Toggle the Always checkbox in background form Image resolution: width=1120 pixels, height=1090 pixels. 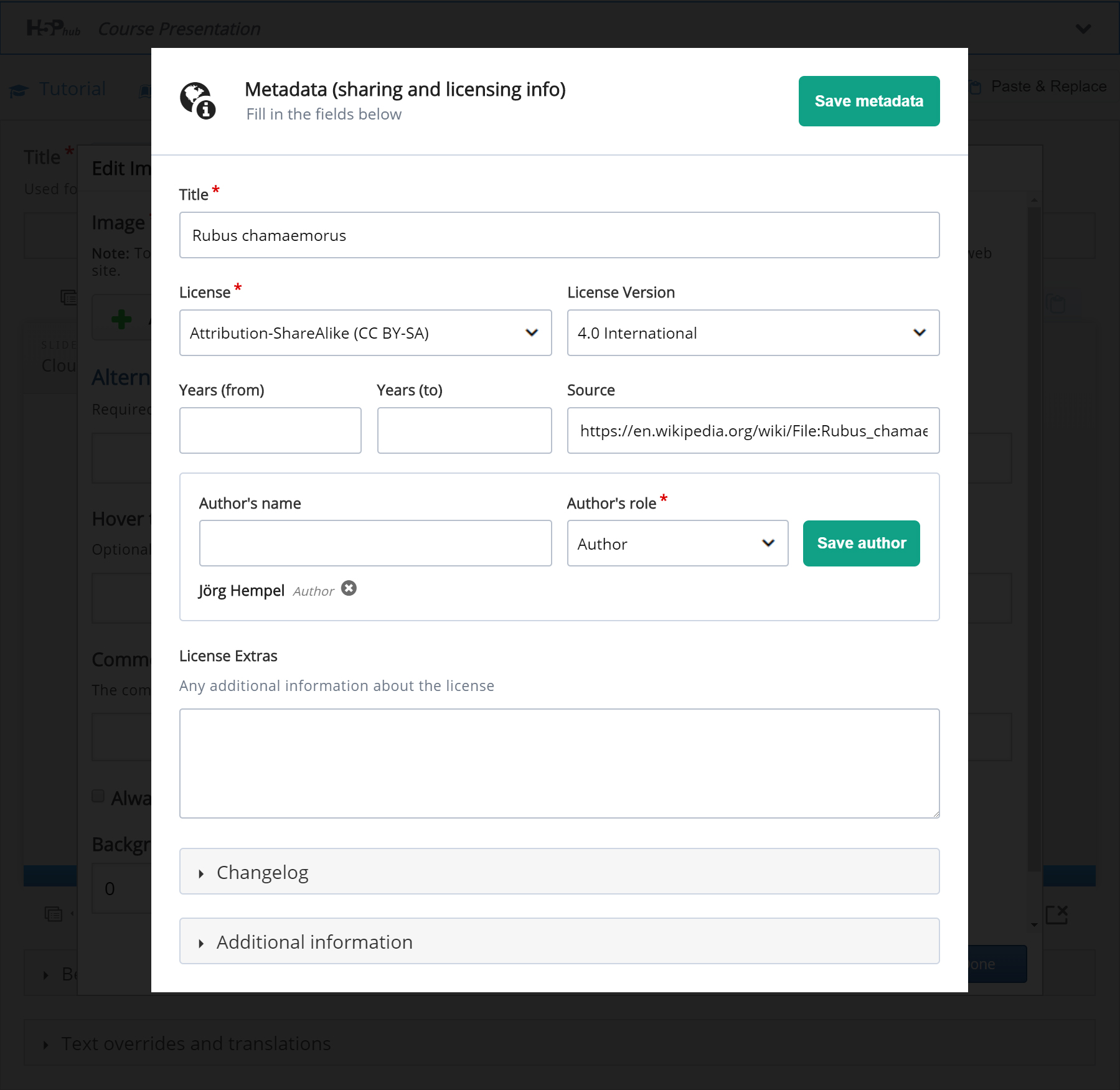[x=98, y=796]
